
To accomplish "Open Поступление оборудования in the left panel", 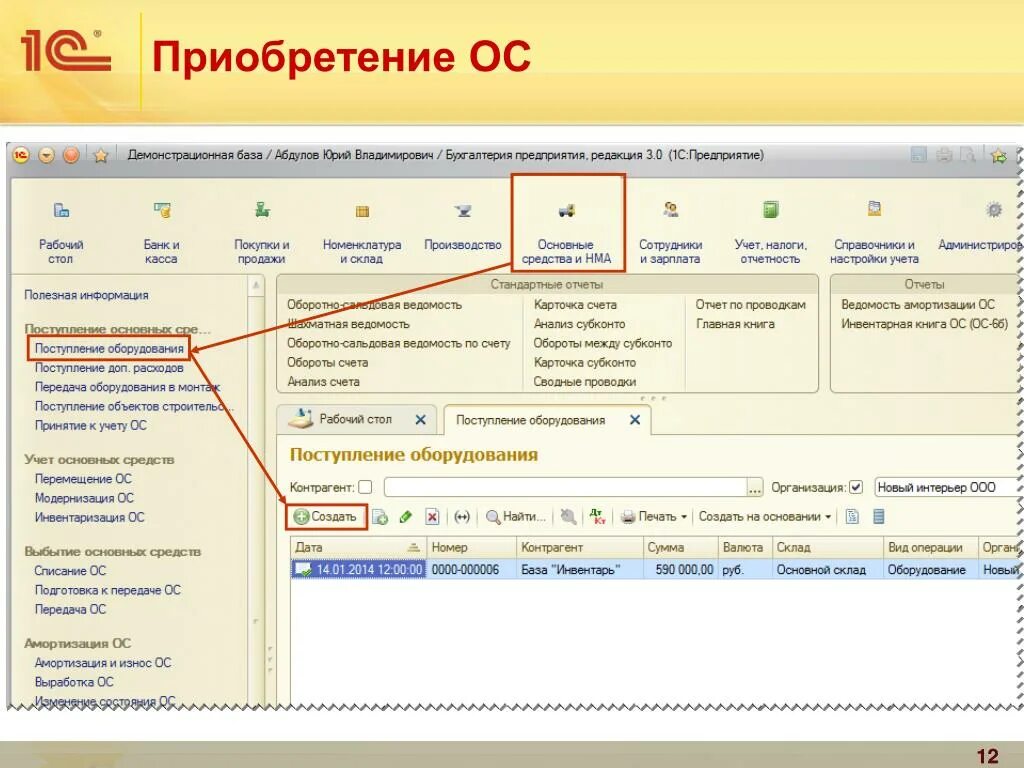I will point(109,349).
